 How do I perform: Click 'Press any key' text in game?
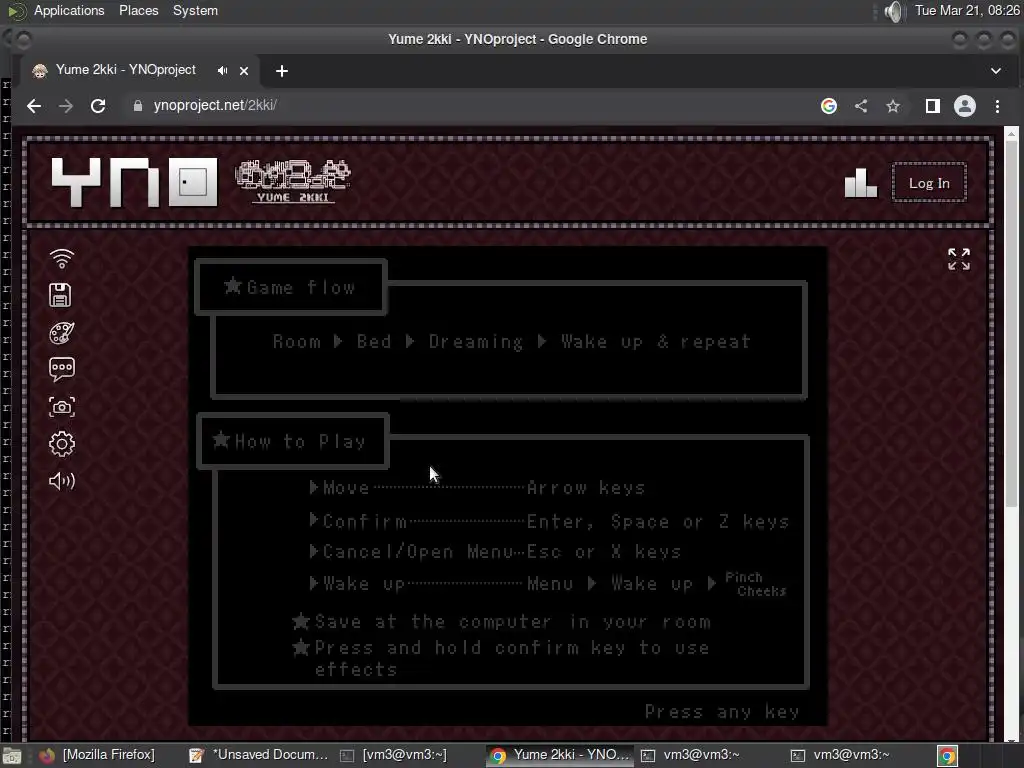(722, 711)
